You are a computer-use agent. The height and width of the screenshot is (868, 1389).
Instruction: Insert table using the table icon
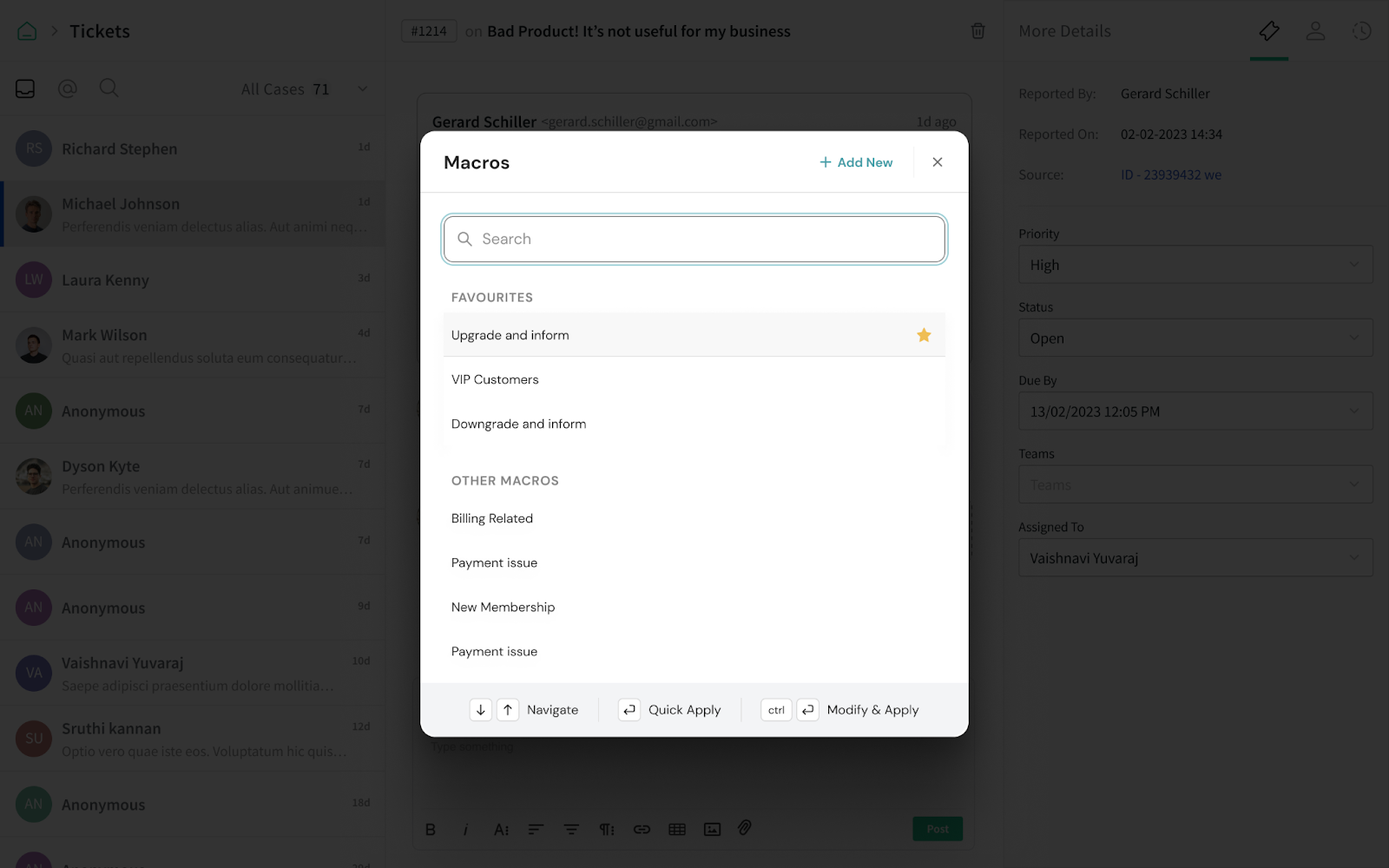pos(677,829)
